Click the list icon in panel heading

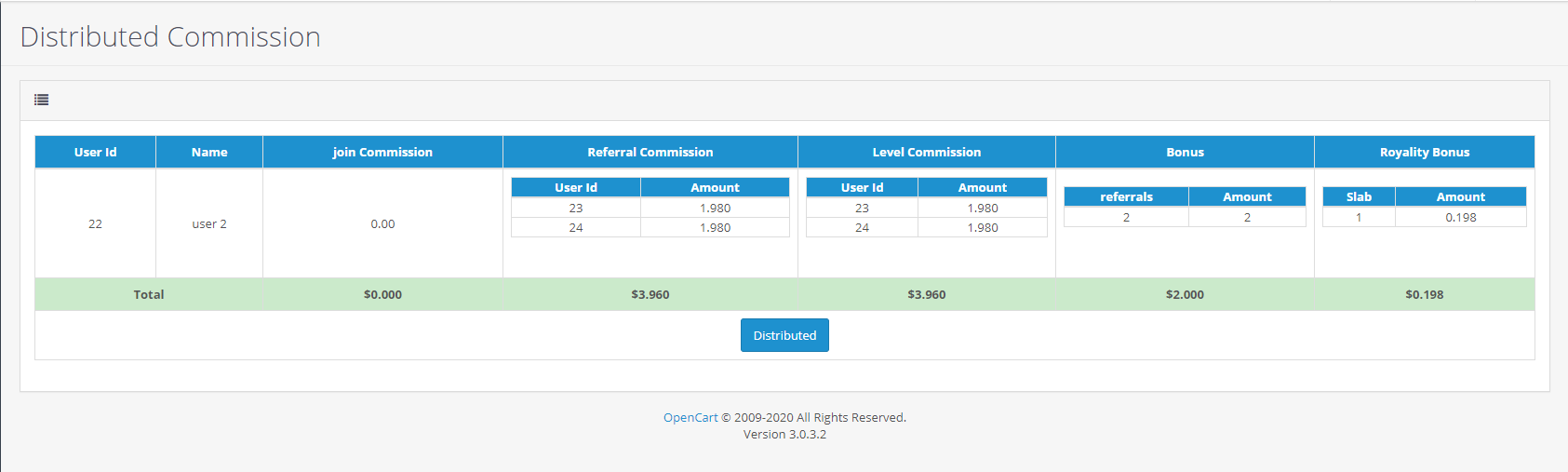tap(41, 100)
